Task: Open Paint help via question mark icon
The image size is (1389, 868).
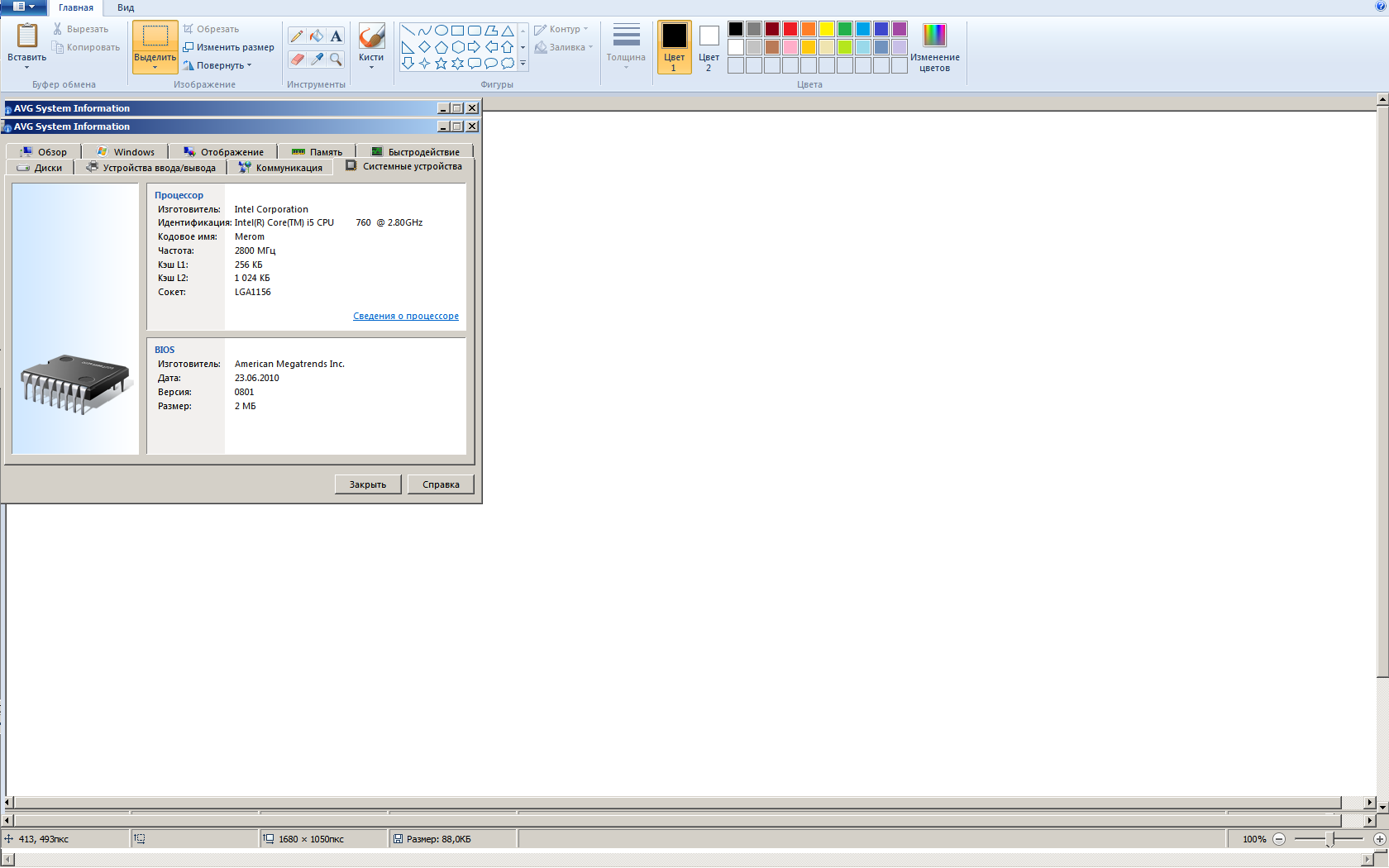Action: (x=1380, y=7)
